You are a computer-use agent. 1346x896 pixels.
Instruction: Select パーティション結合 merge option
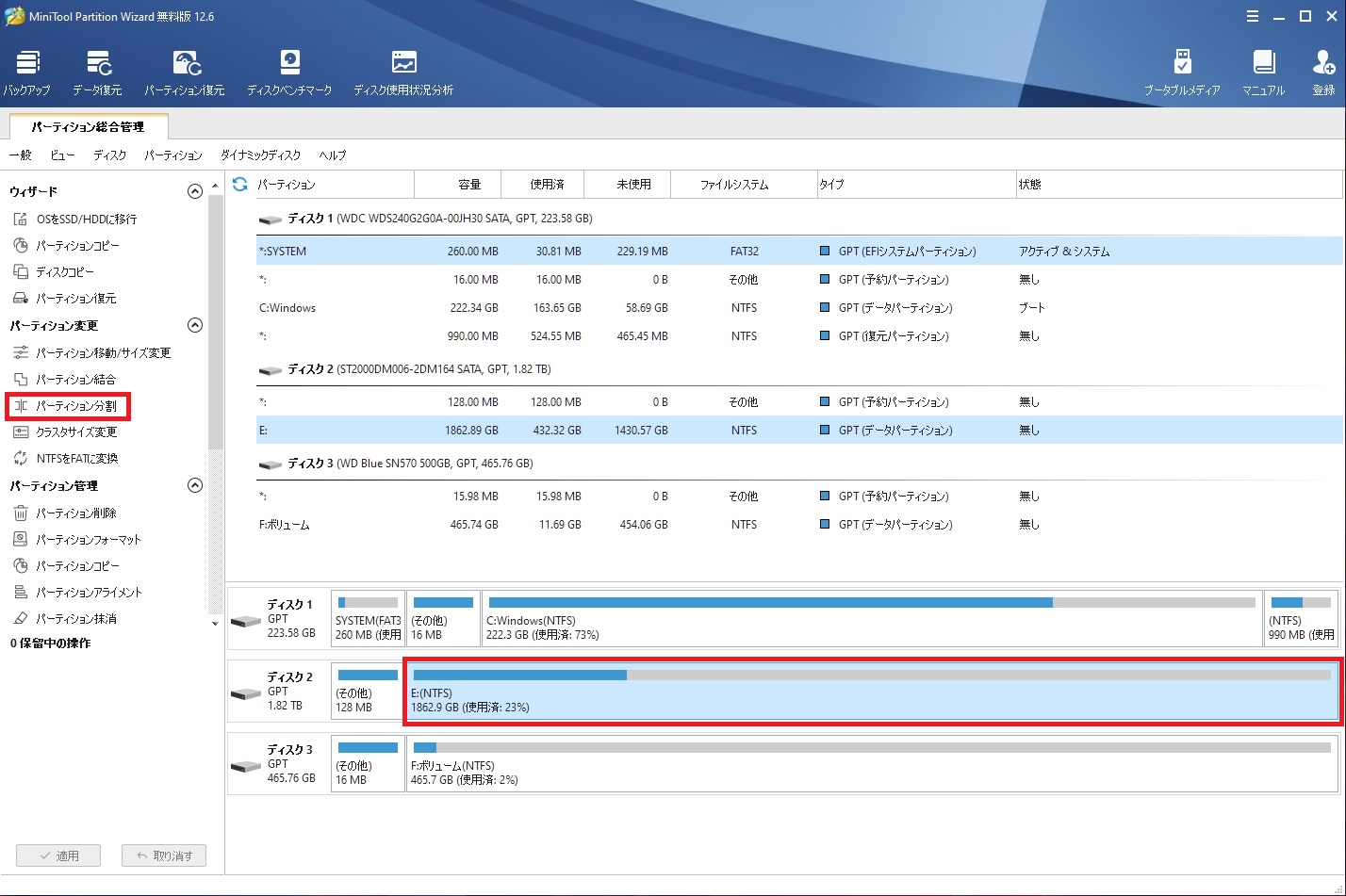point(65,379)
